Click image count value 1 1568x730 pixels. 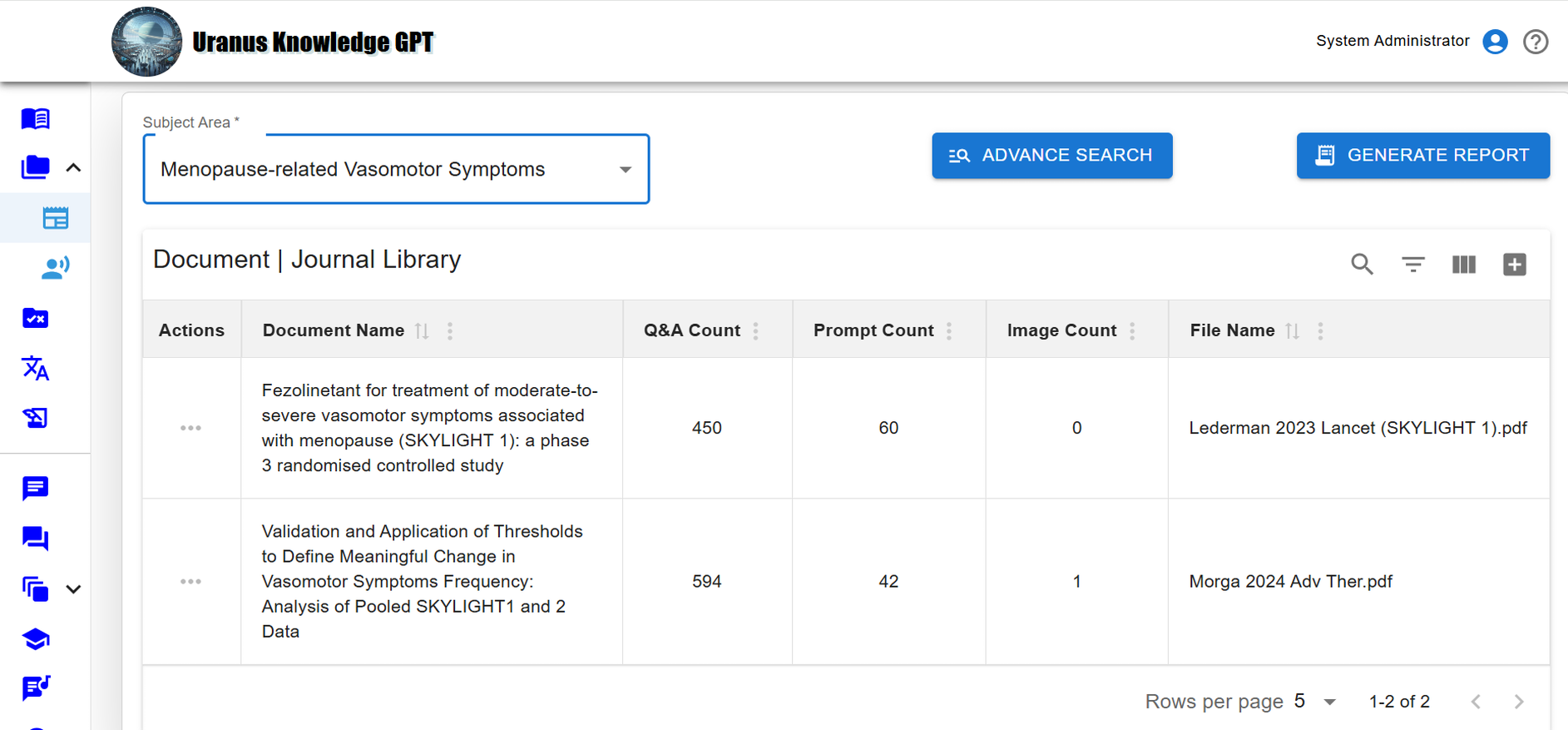(1076, 581)
